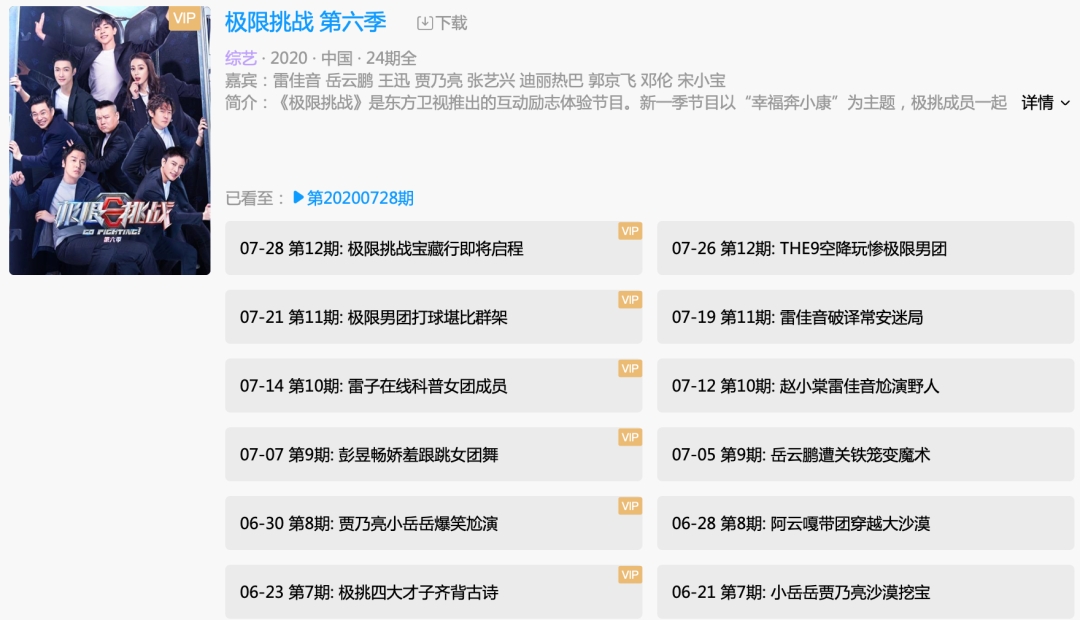
Task: Expand 详情 to show full description
Action: (1046, 103)
